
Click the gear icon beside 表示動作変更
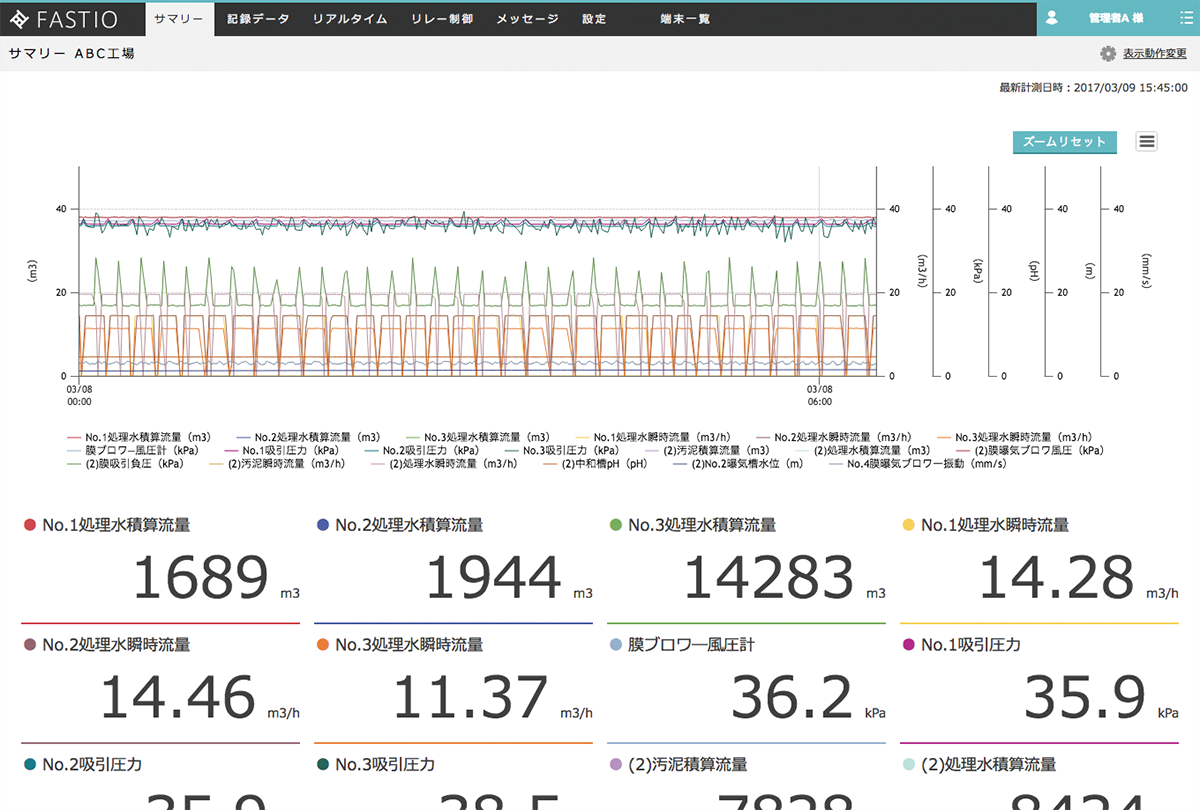coord(1108,54)
